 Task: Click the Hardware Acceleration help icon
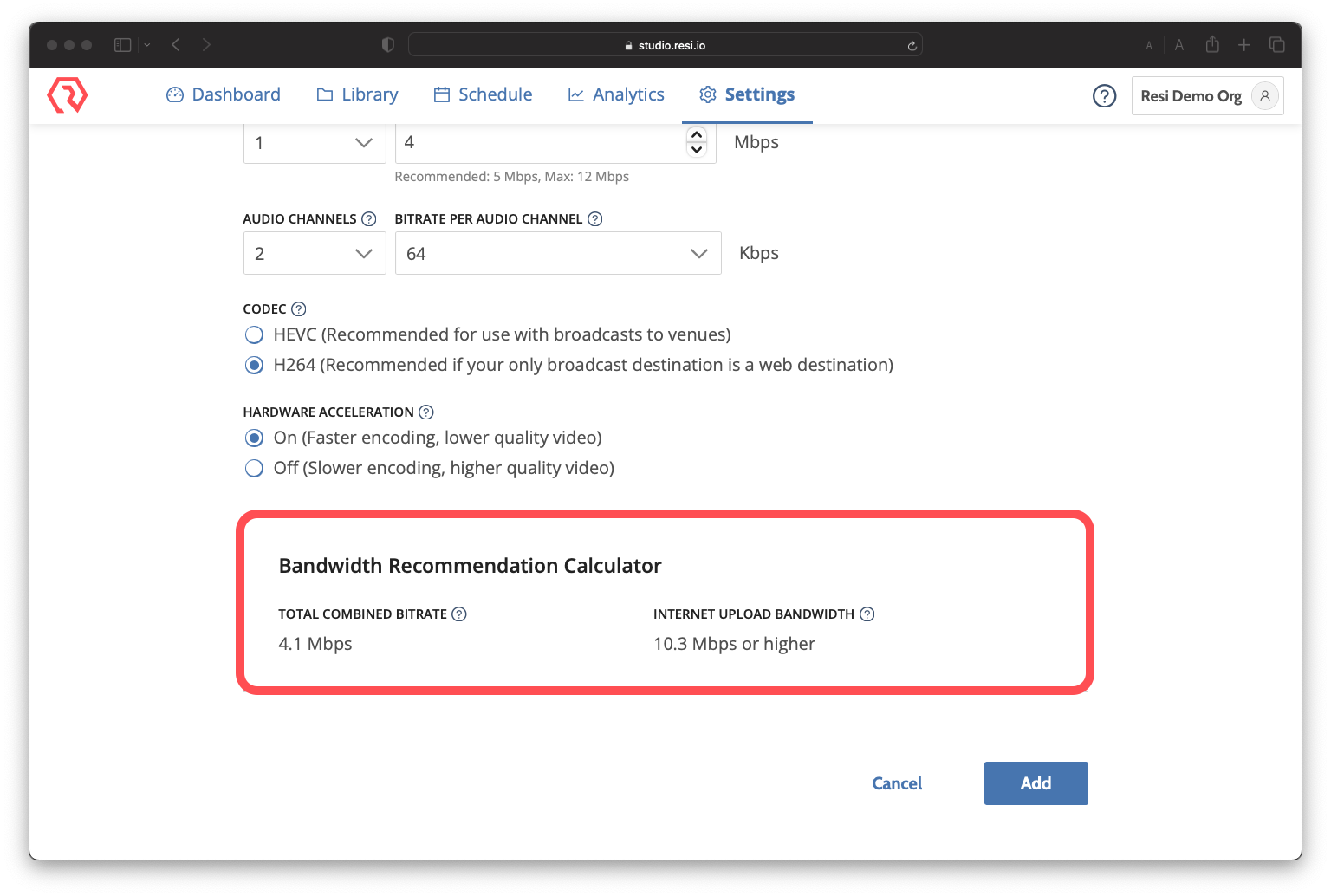pos(426,412)
